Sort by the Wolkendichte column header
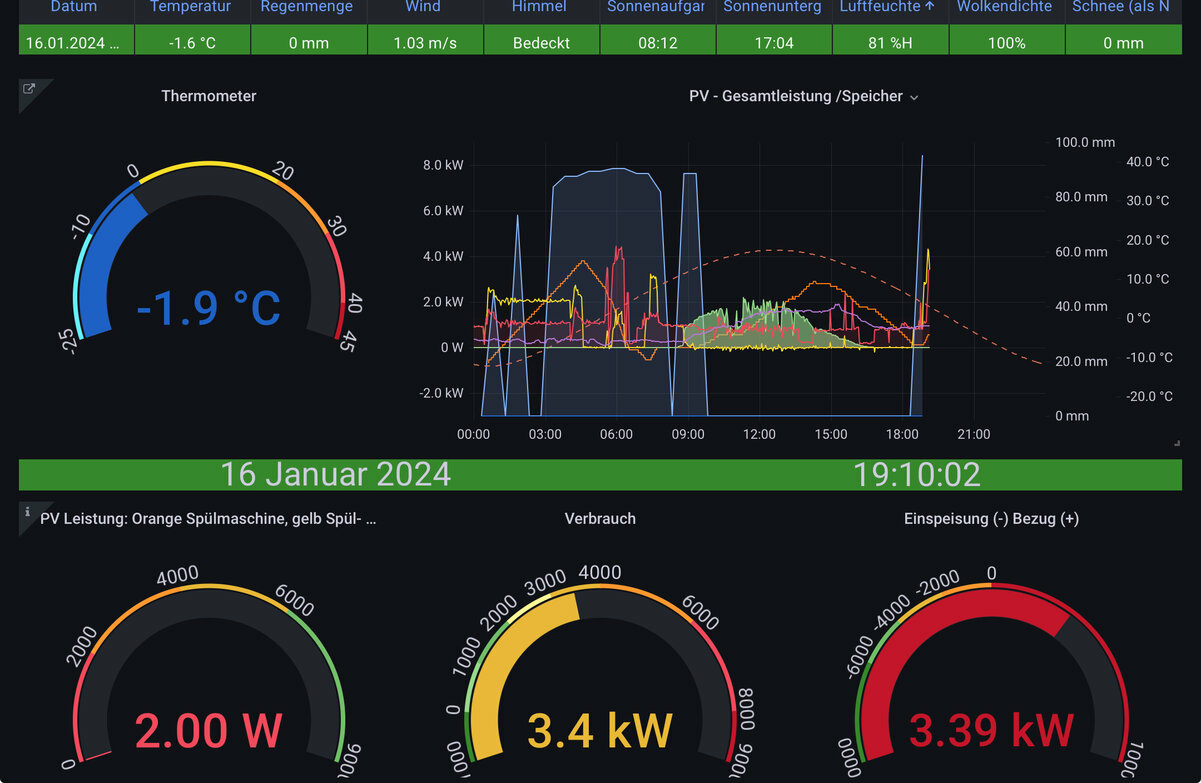This screenshot has height=783, width=1201. tap(1004, 7)
